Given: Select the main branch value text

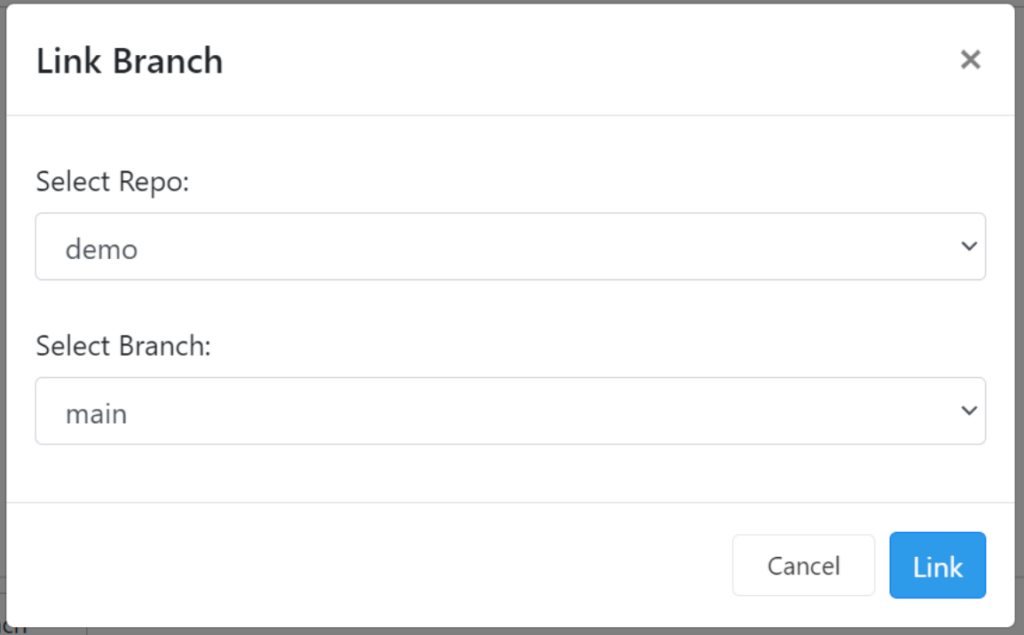Looking at the screenshot, I should pos(96,414).
